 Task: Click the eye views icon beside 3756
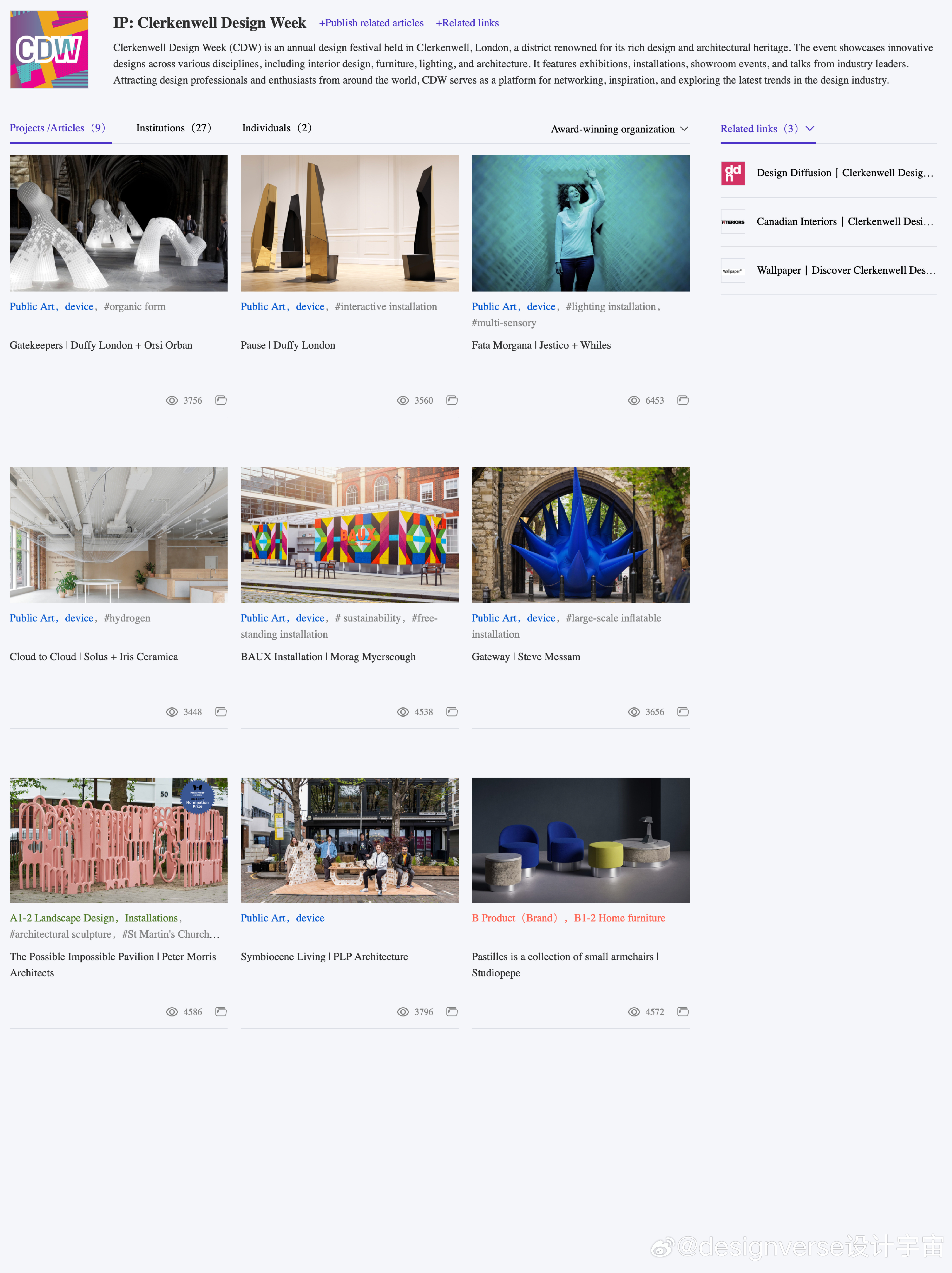172,400
